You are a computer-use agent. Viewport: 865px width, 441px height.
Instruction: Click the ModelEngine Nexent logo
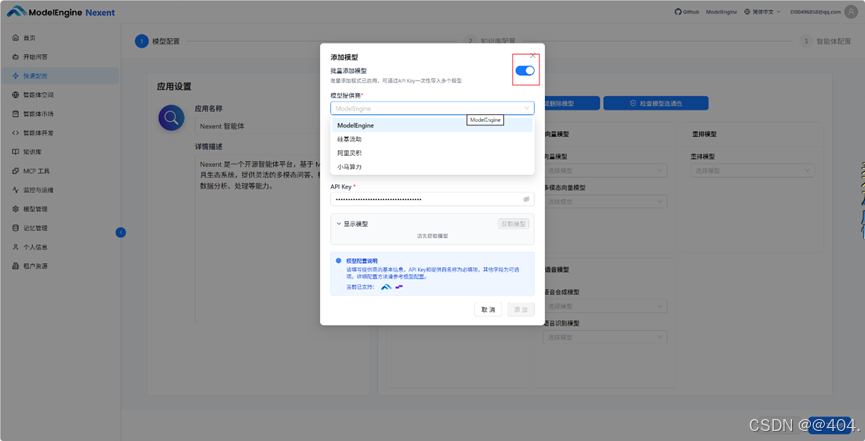[61, 12]
